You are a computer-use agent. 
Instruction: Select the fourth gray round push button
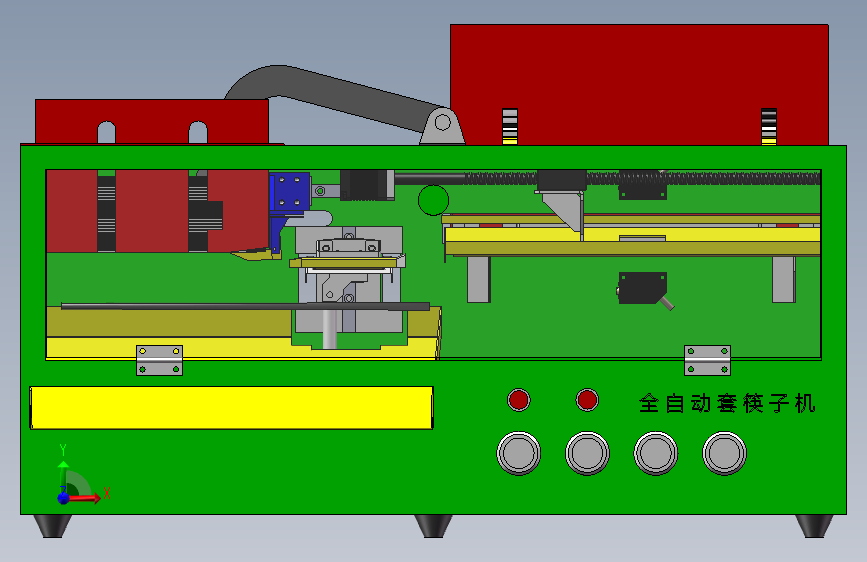pos(724,453)
